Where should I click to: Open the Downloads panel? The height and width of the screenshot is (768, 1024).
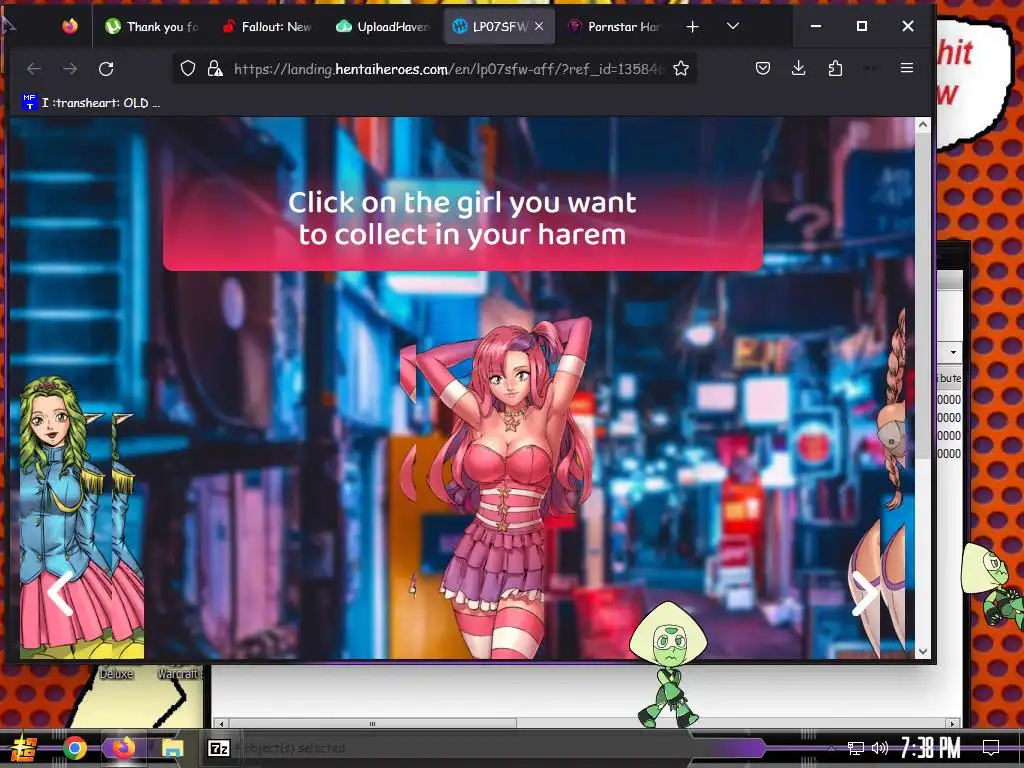799,68
